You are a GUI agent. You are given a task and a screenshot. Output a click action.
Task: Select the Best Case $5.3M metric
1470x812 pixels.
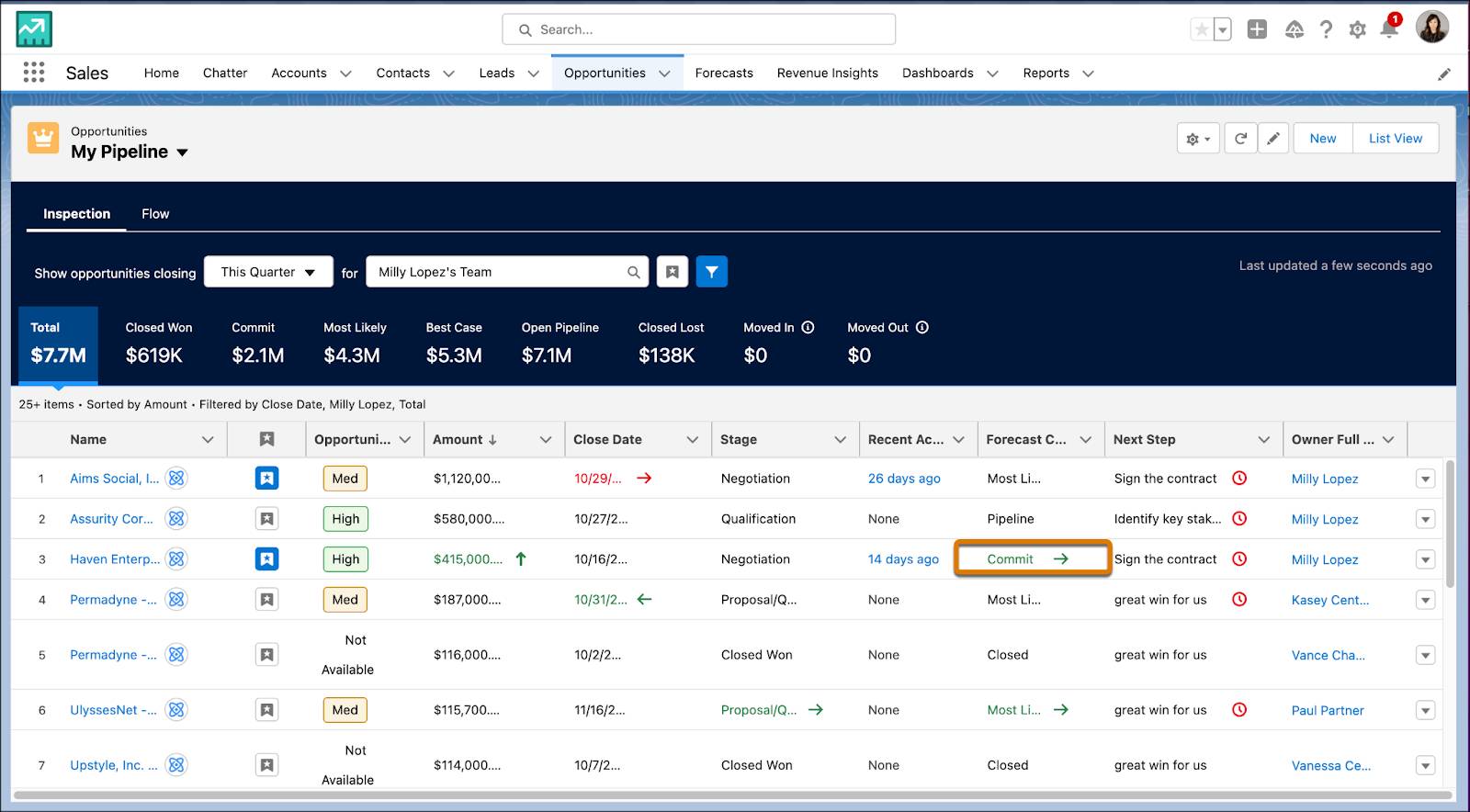coord(454,344)
